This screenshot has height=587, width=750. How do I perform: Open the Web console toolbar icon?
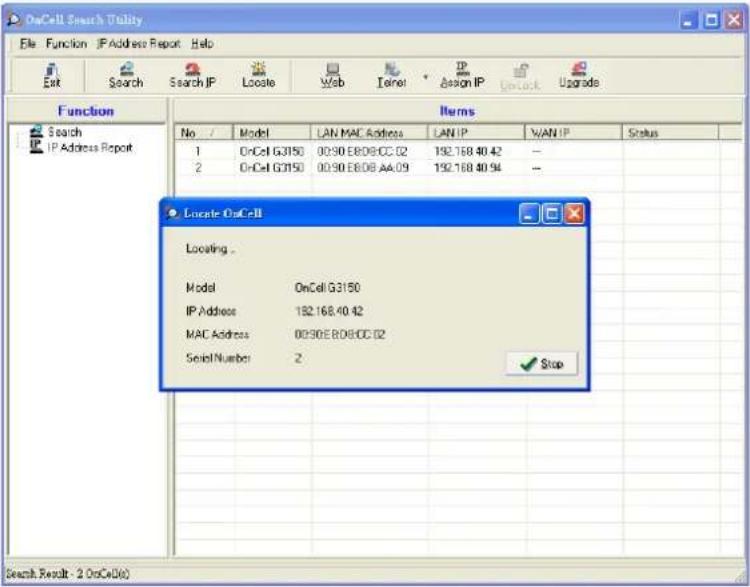coord(332,76)
